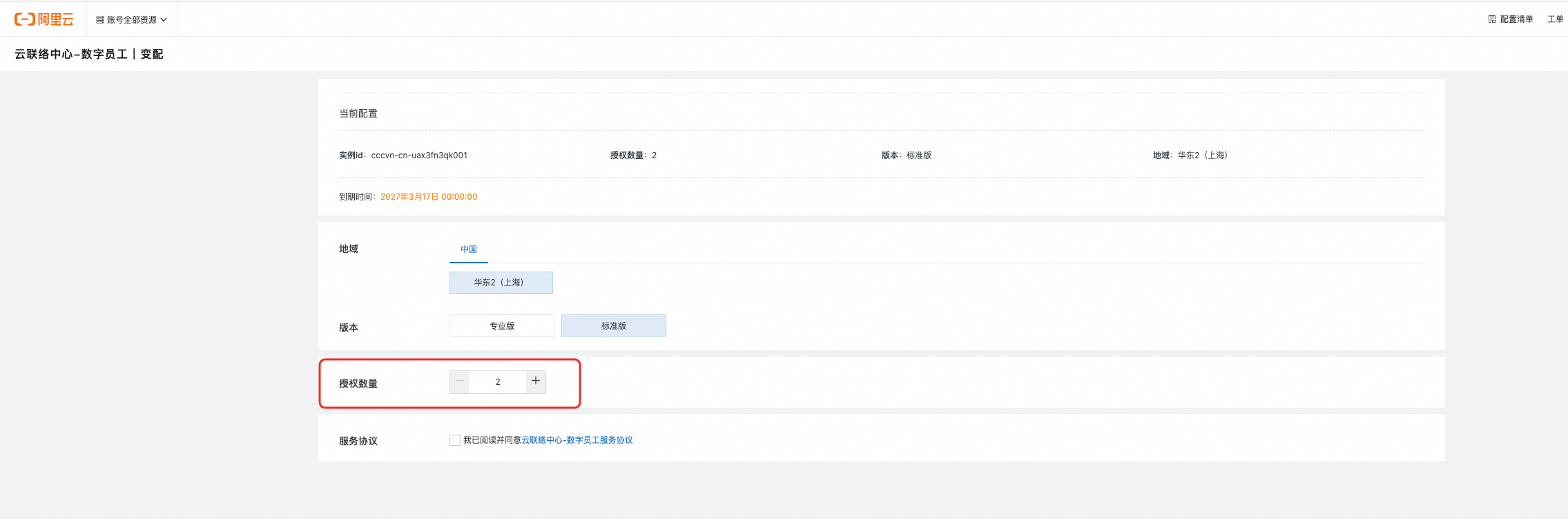Click the 授权数量: 2 current config text
This screenshot has width=1568, height=519.
click(634, 155)
